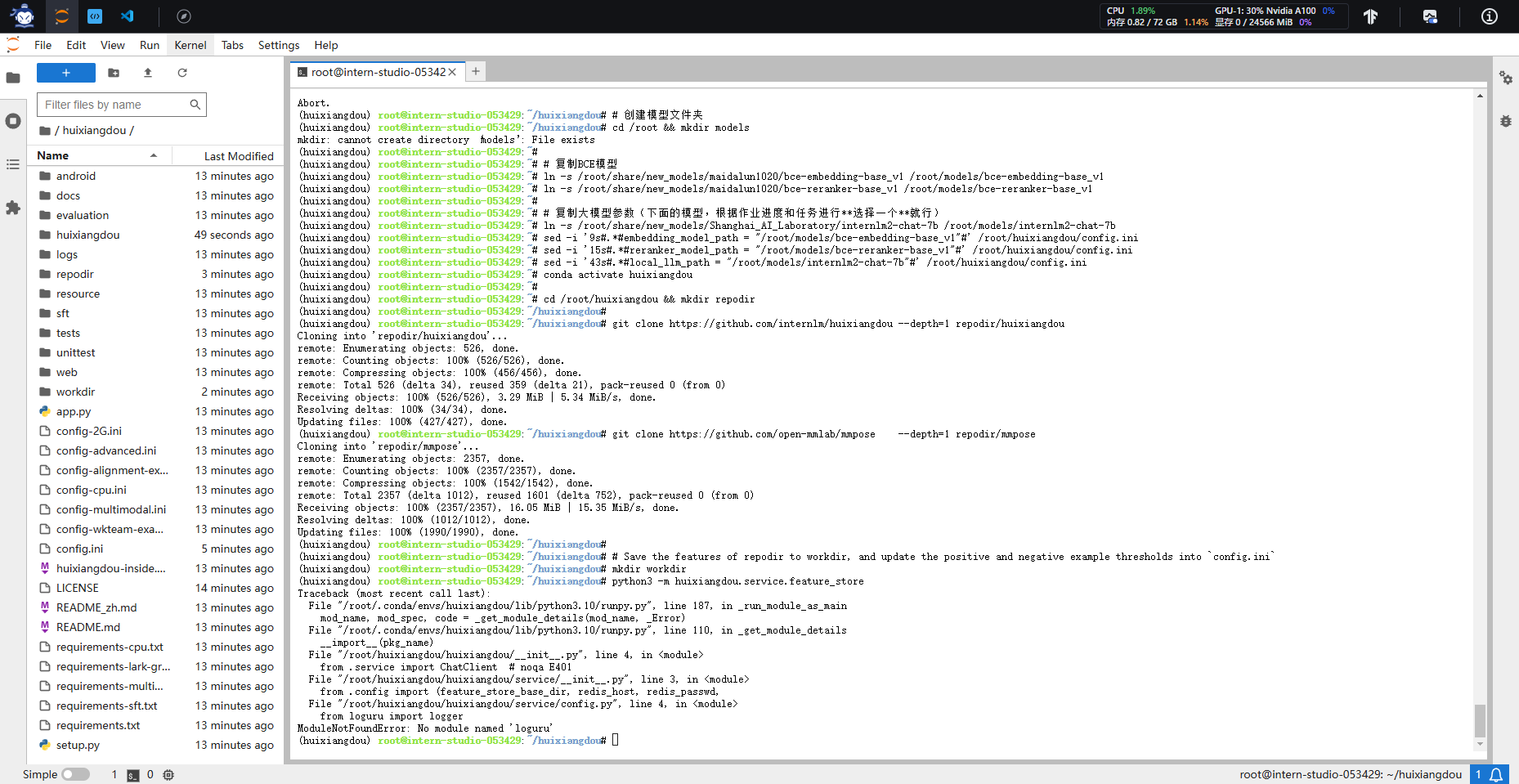Image resolution: width=1519 pixels, height=784 pixels.
Task: Open the info icon at top right
Action: click(x=1490, y=16)
